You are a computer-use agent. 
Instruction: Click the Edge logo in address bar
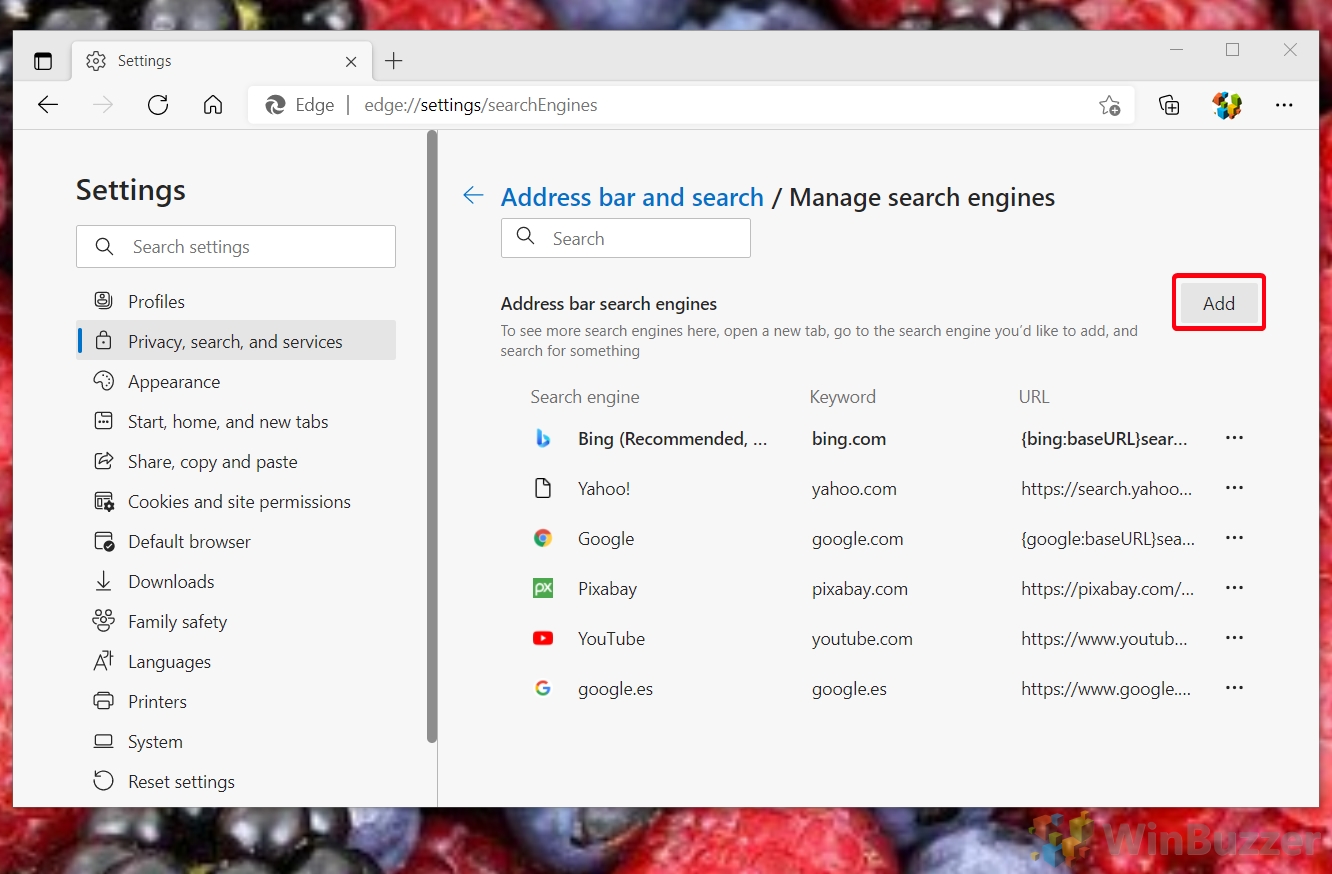(x=276, y=105)
